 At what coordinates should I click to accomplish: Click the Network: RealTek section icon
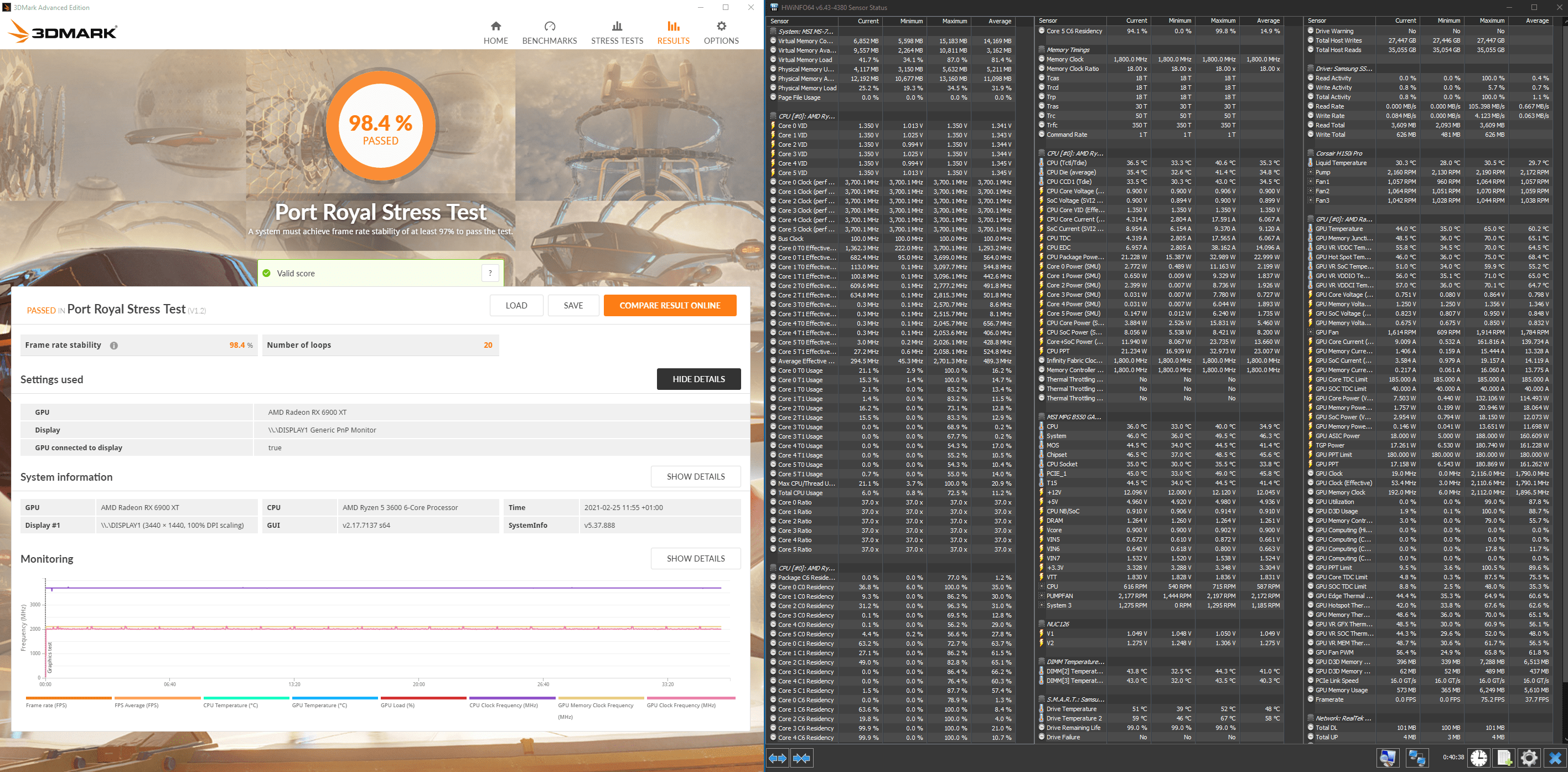click(1311, 718)
